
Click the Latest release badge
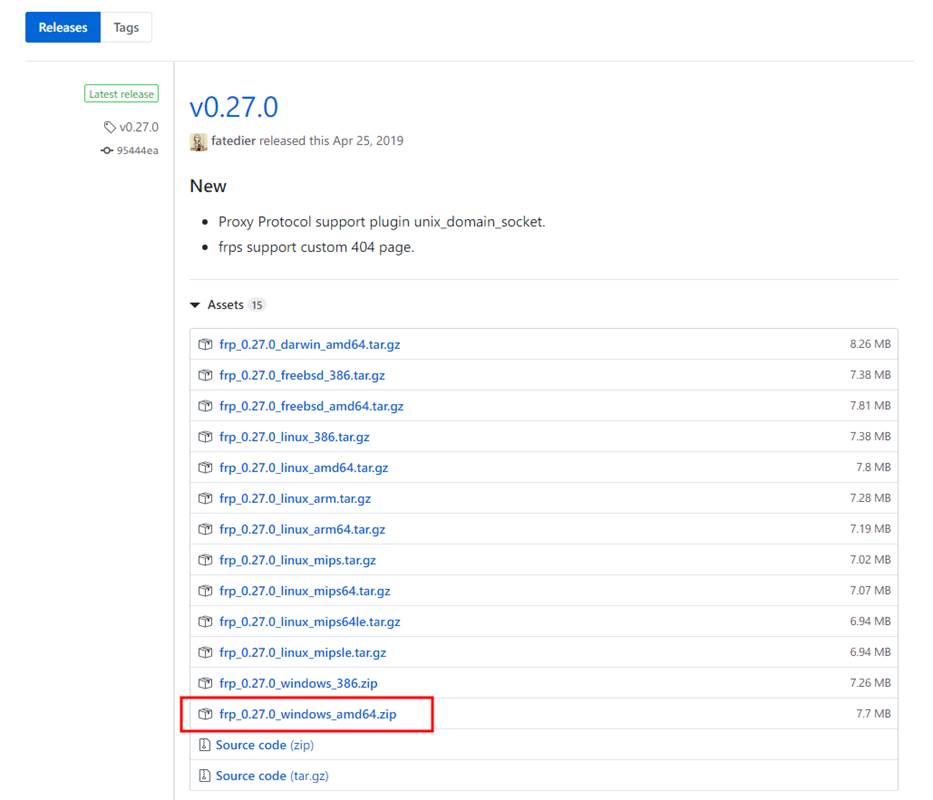[x=121, y=94]
